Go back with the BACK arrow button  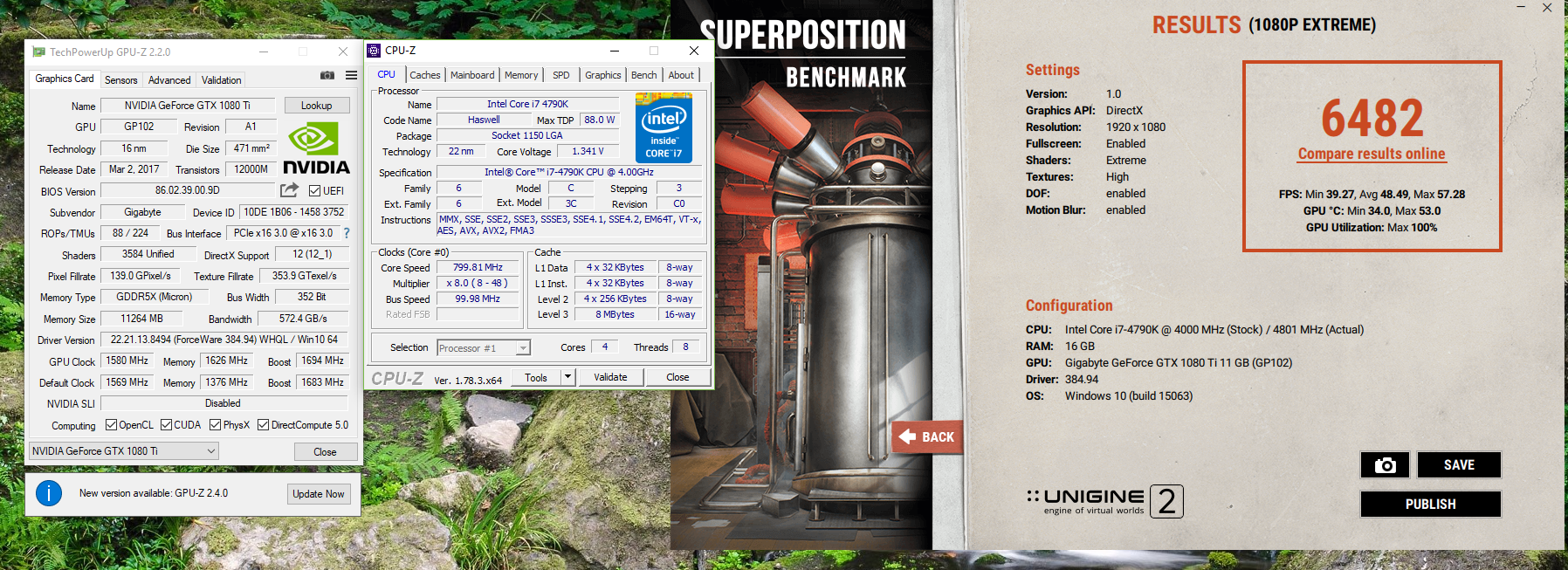click(926, 436)
